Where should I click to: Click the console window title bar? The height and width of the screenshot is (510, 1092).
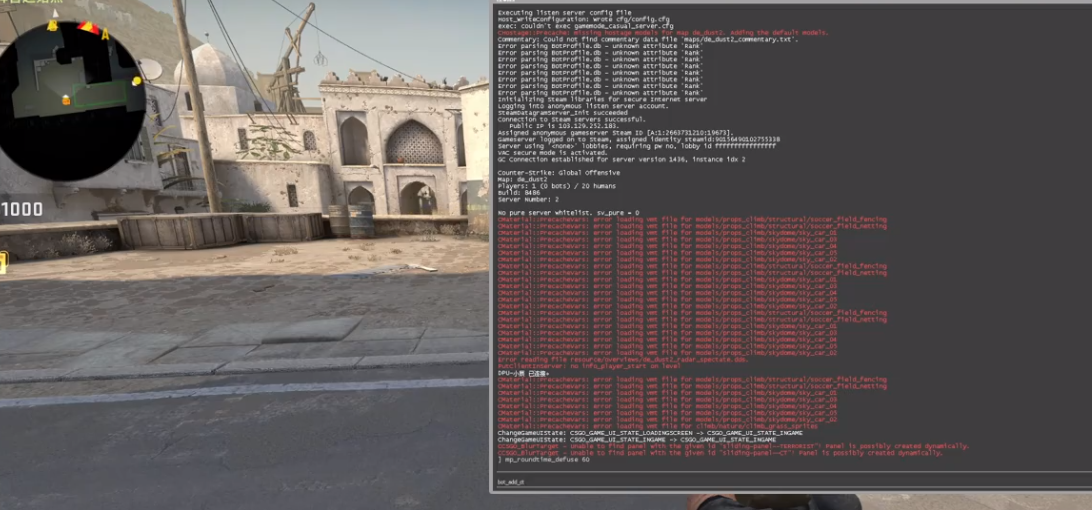click(x=790, y=2)
